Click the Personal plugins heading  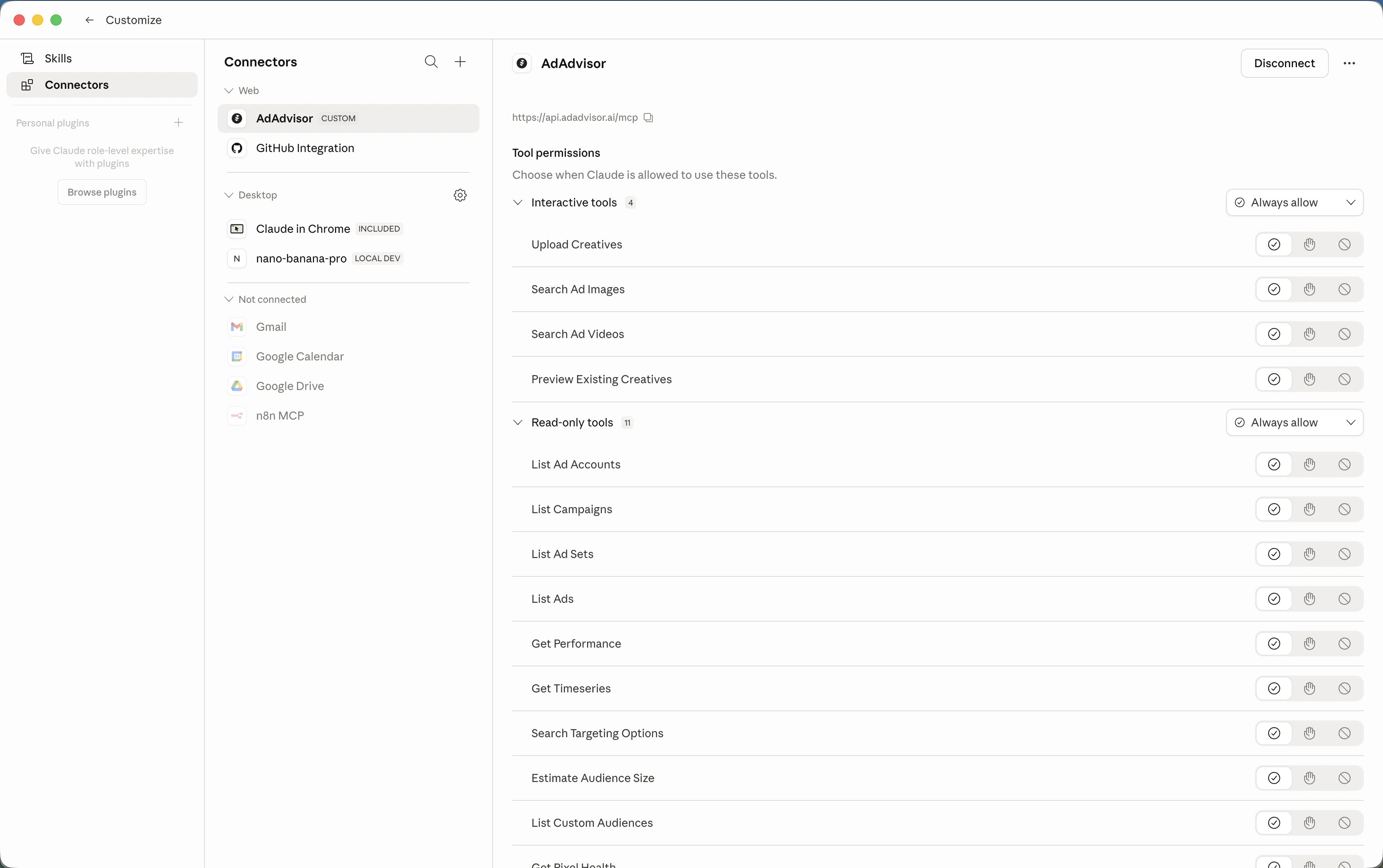52,123
